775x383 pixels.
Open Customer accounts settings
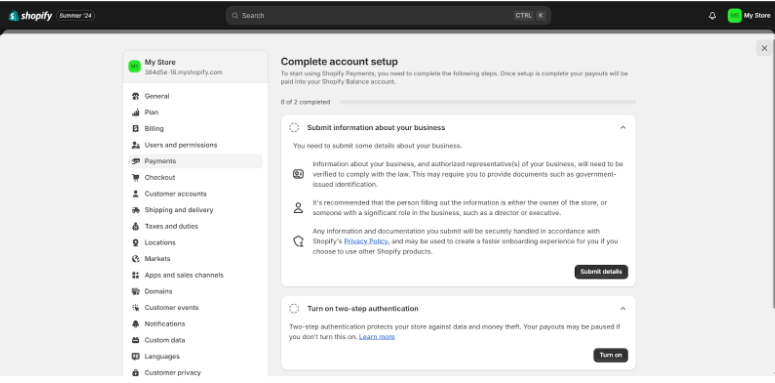point(196,194)
